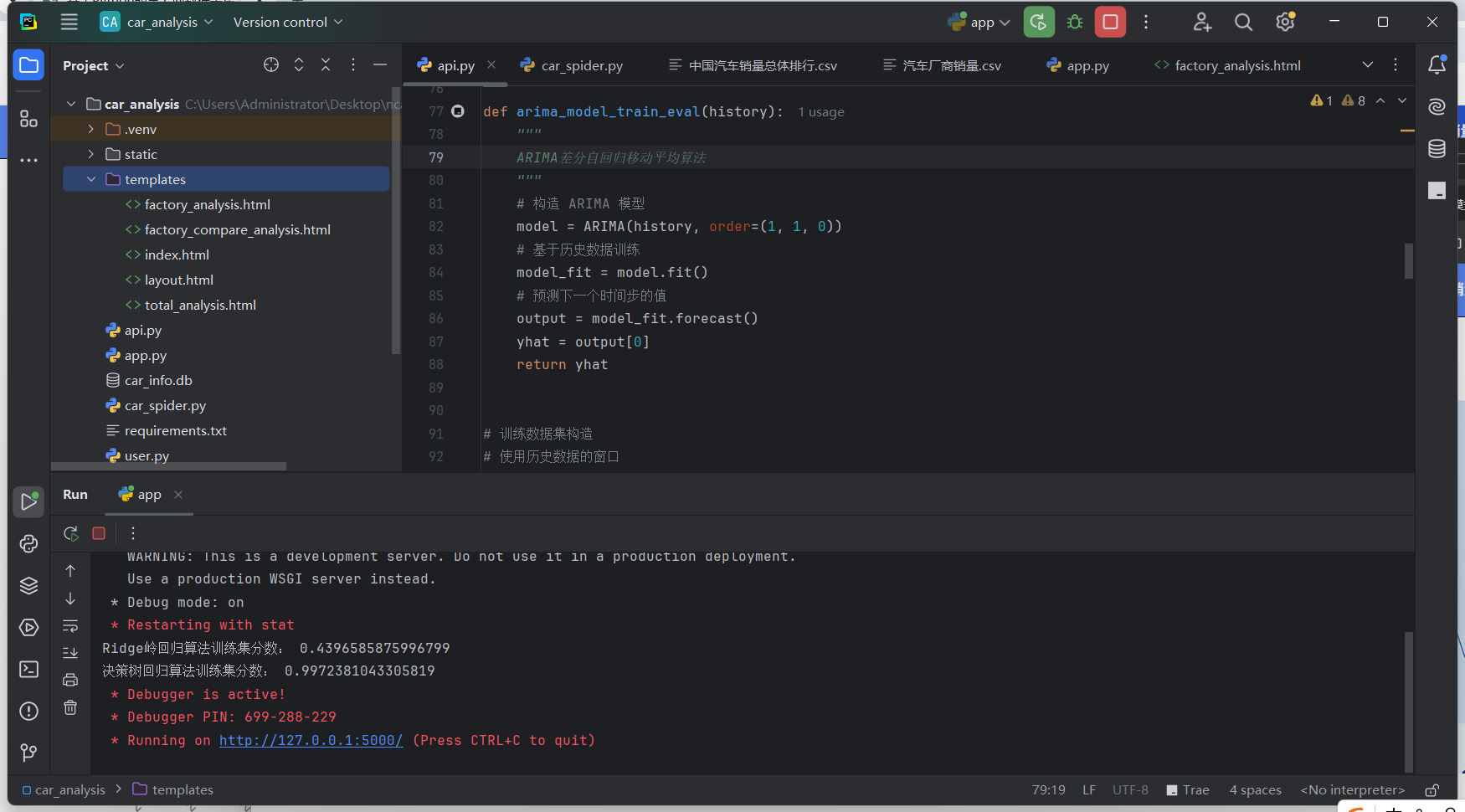This screenshot has height=812, width=1465.
Task: Open UTF-8 encoding selector
Action: (x=1130, y=790)
